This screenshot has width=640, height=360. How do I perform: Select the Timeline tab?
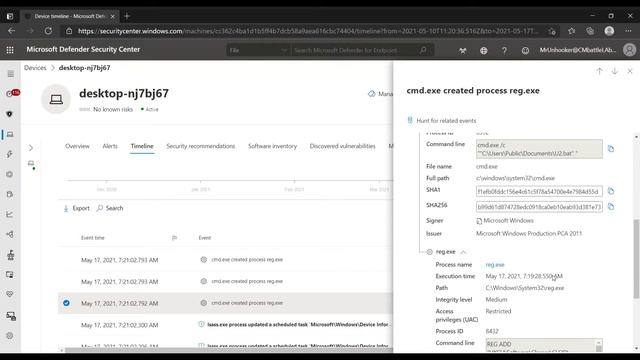coord(142,146)
